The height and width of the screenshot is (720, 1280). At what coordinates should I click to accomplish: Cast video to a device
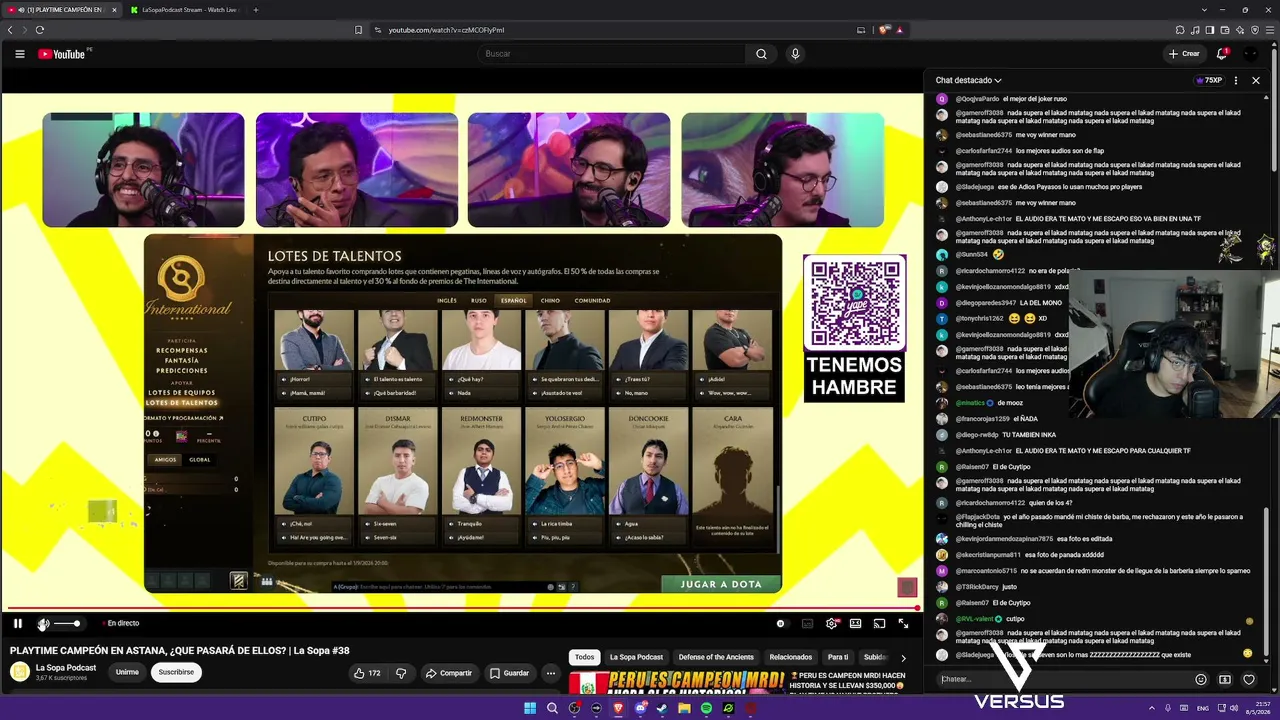click(879, 623)
